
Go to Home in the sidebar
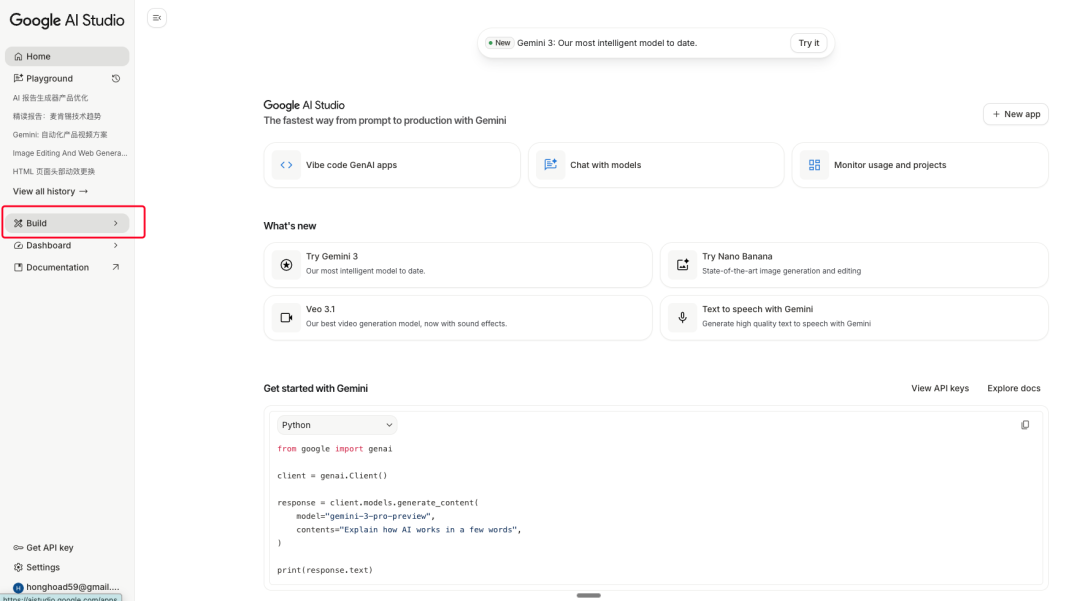pos(66,57)
